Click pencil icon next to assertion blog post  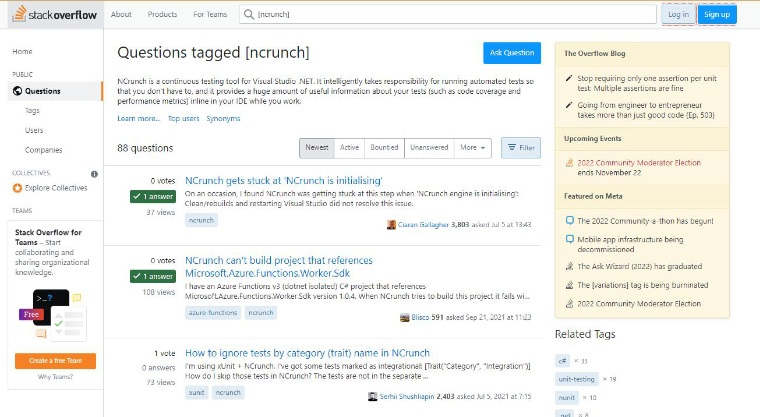pos(569,78)
